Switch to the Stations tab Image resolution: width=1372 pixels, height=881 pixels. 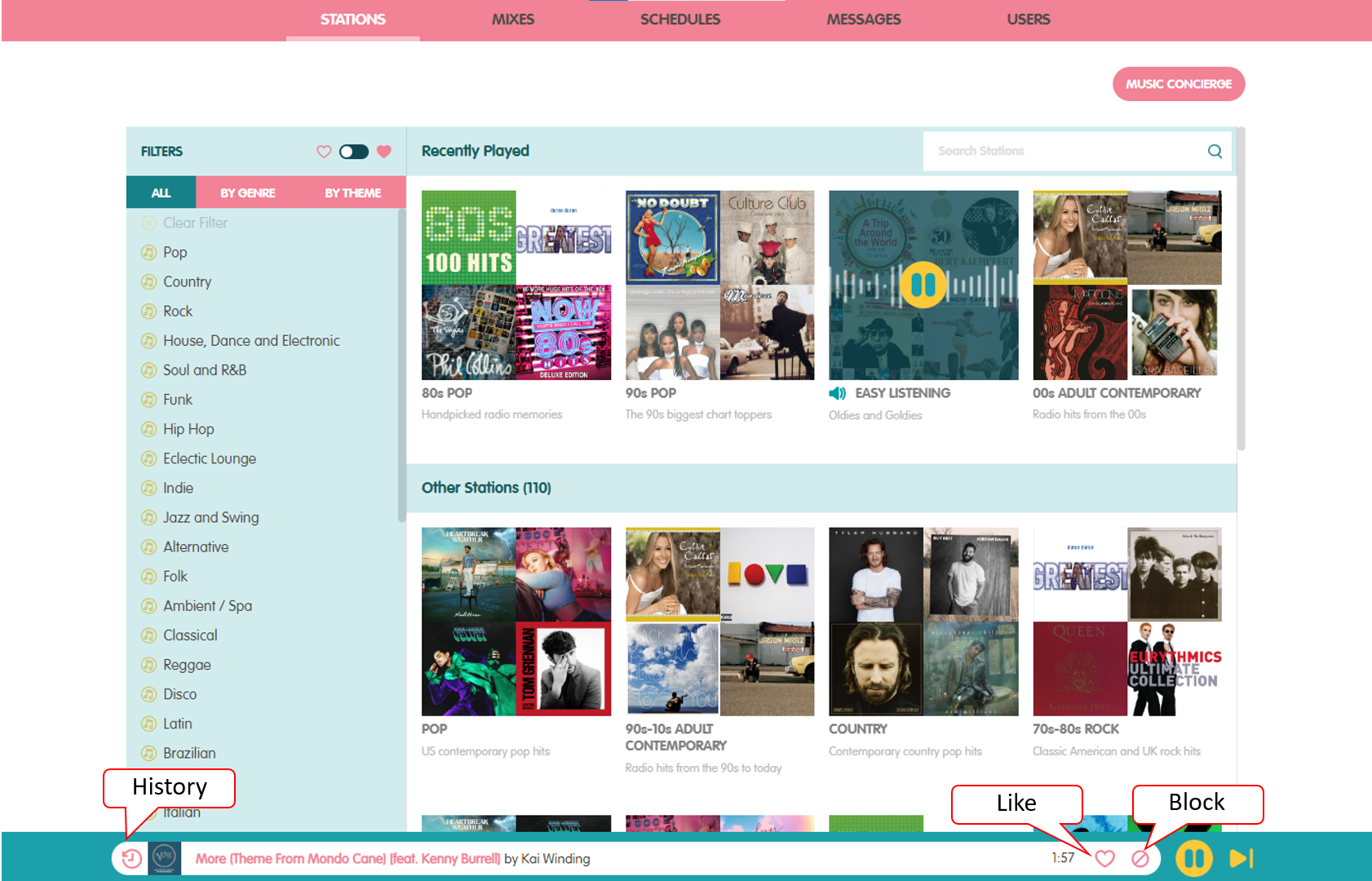pyautogui.click(x=352, y=20)
